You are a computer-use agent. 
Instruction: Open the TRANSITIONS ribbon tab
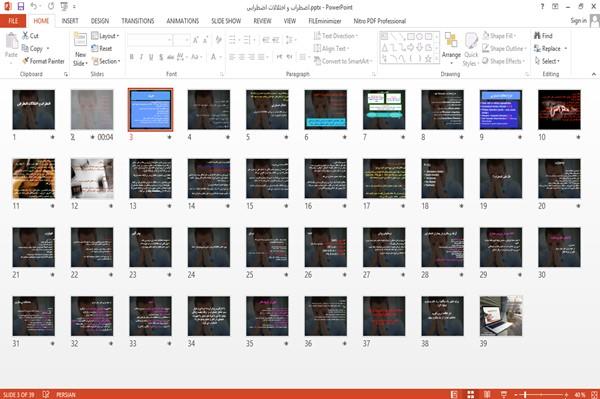[x=138, y=21]
